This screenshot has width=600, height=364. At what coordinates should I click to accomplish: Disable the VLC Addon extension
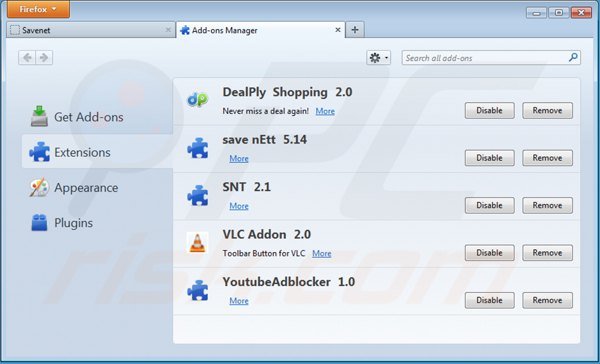point(489,253)
